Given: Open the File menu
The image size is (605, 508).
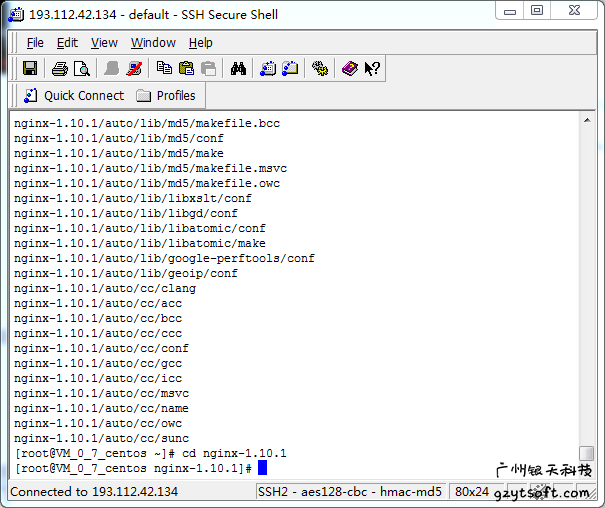Looking at the screenshot, I should 35,43.
